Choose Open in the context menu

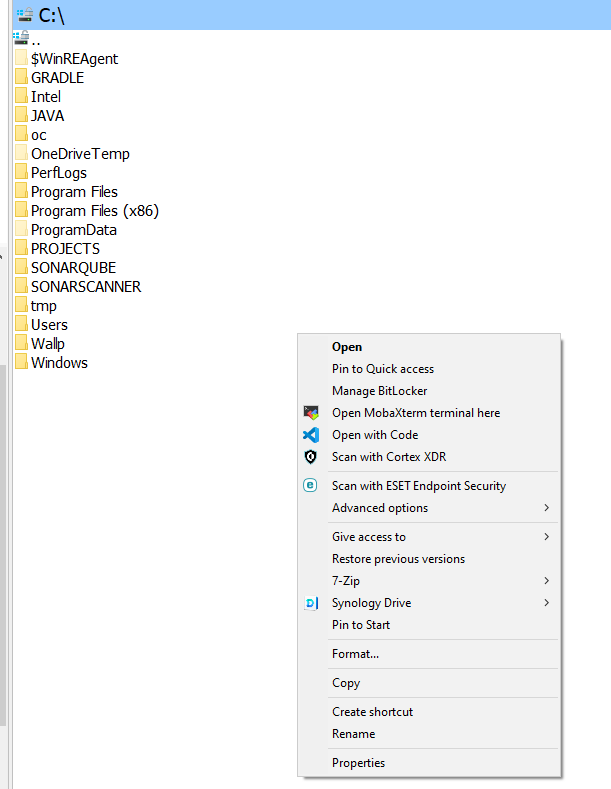[429, 347]
